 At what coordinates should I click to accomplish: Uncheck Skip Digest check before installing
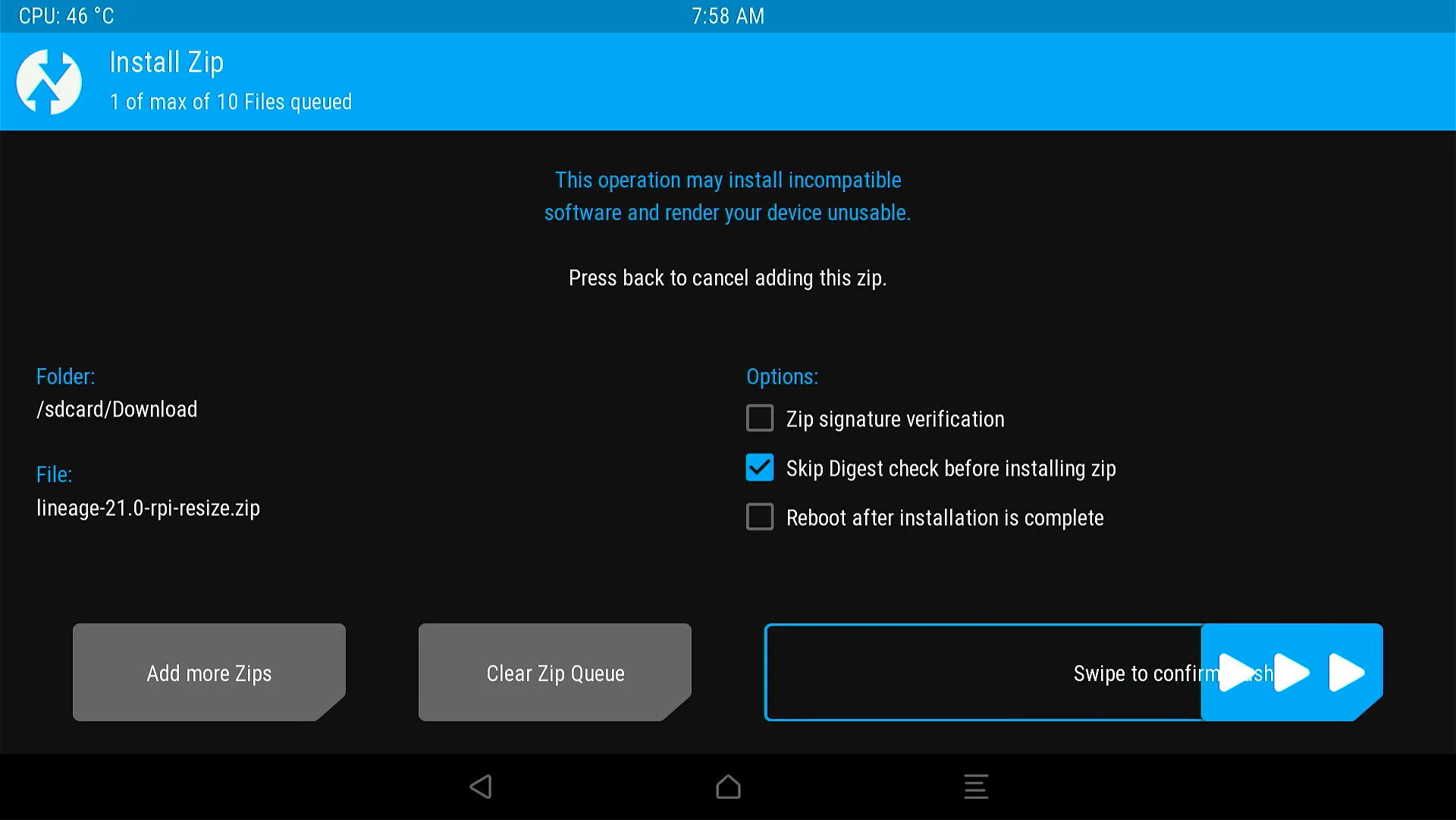[x=760, y=467]
